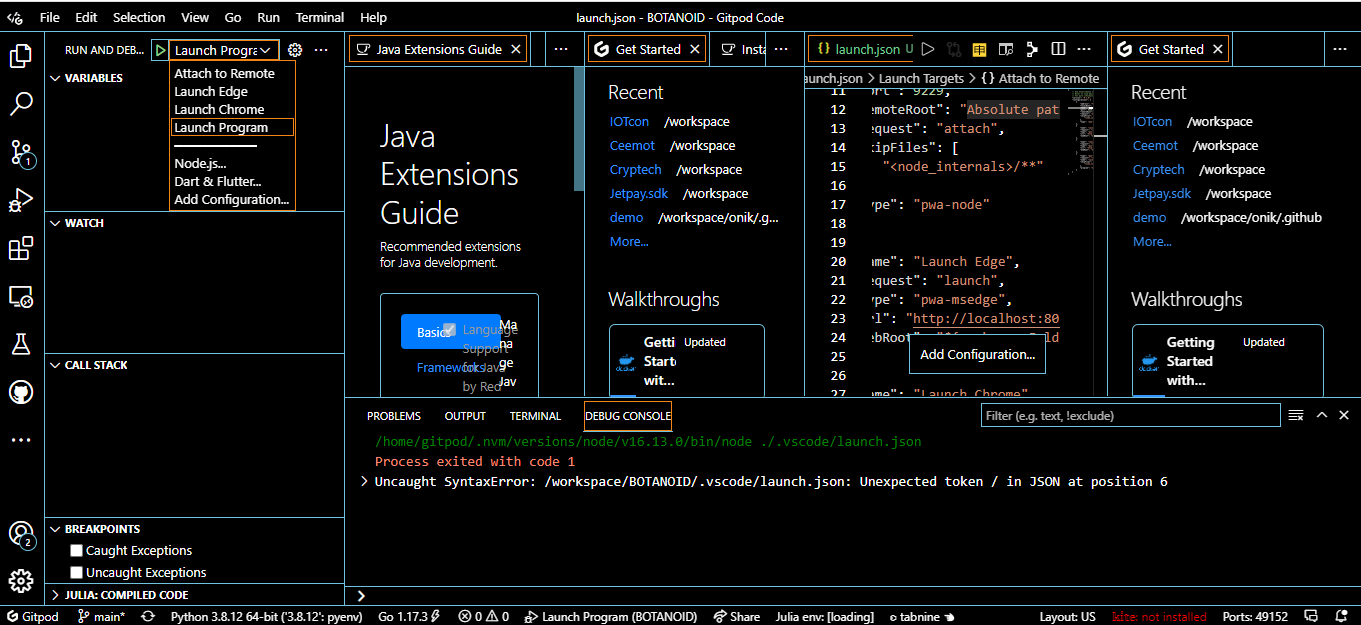
Task: Open more actions of Java Extensions Guide group
Action: point(561,49)
